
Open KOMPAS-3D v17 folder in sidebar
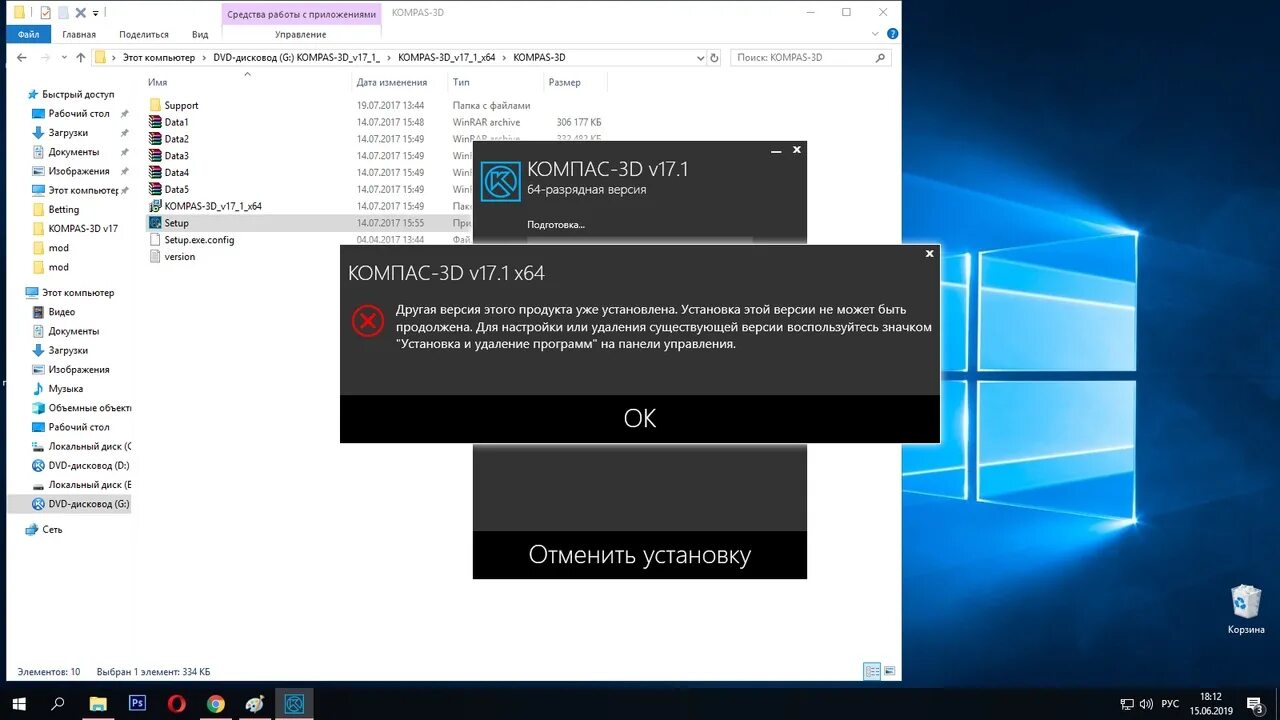(83, 229)
